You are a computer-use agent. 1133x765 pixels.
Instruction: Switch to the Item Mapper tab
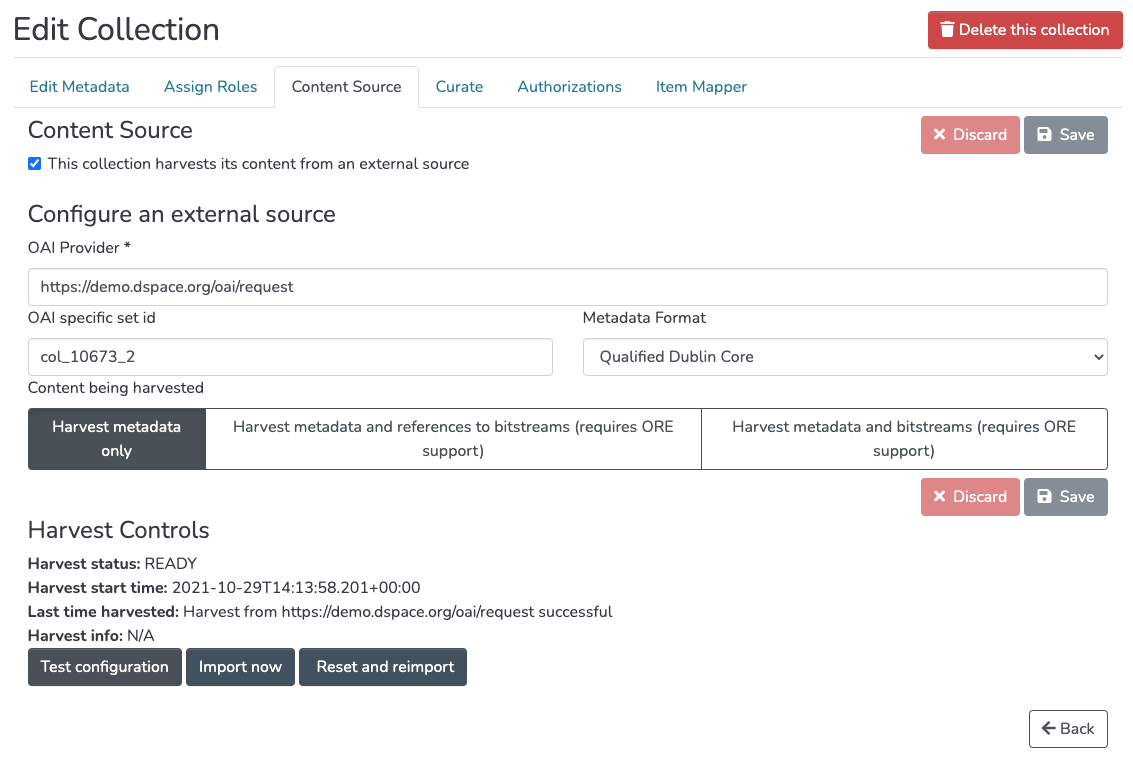coord(701,87)
